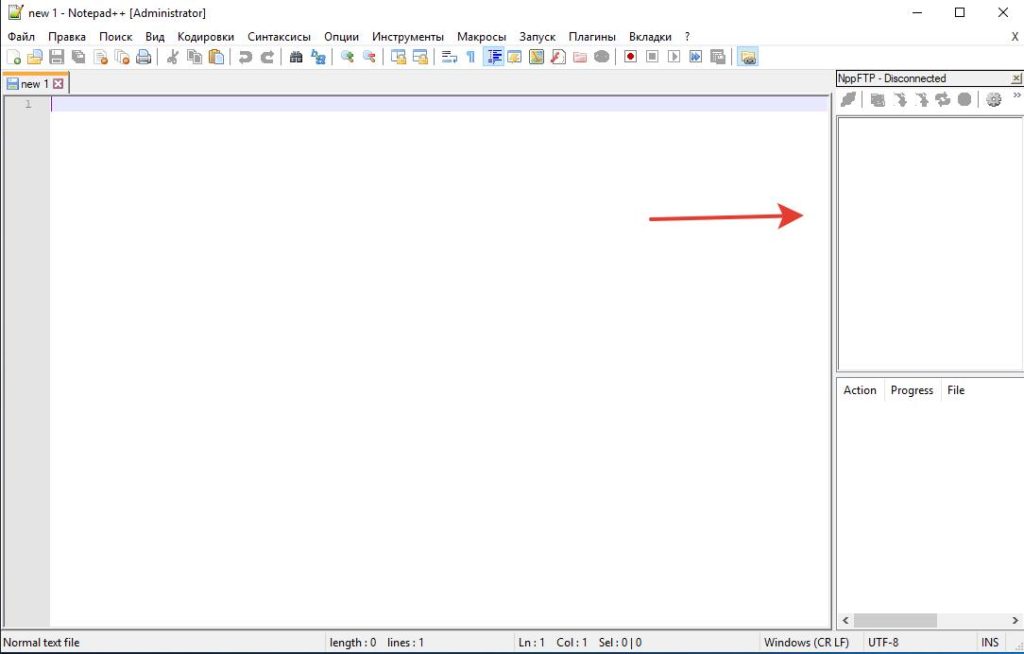Redo the action in the toolbar
Viewport: 1024px width, 654px height.
[x=266, y=57]
